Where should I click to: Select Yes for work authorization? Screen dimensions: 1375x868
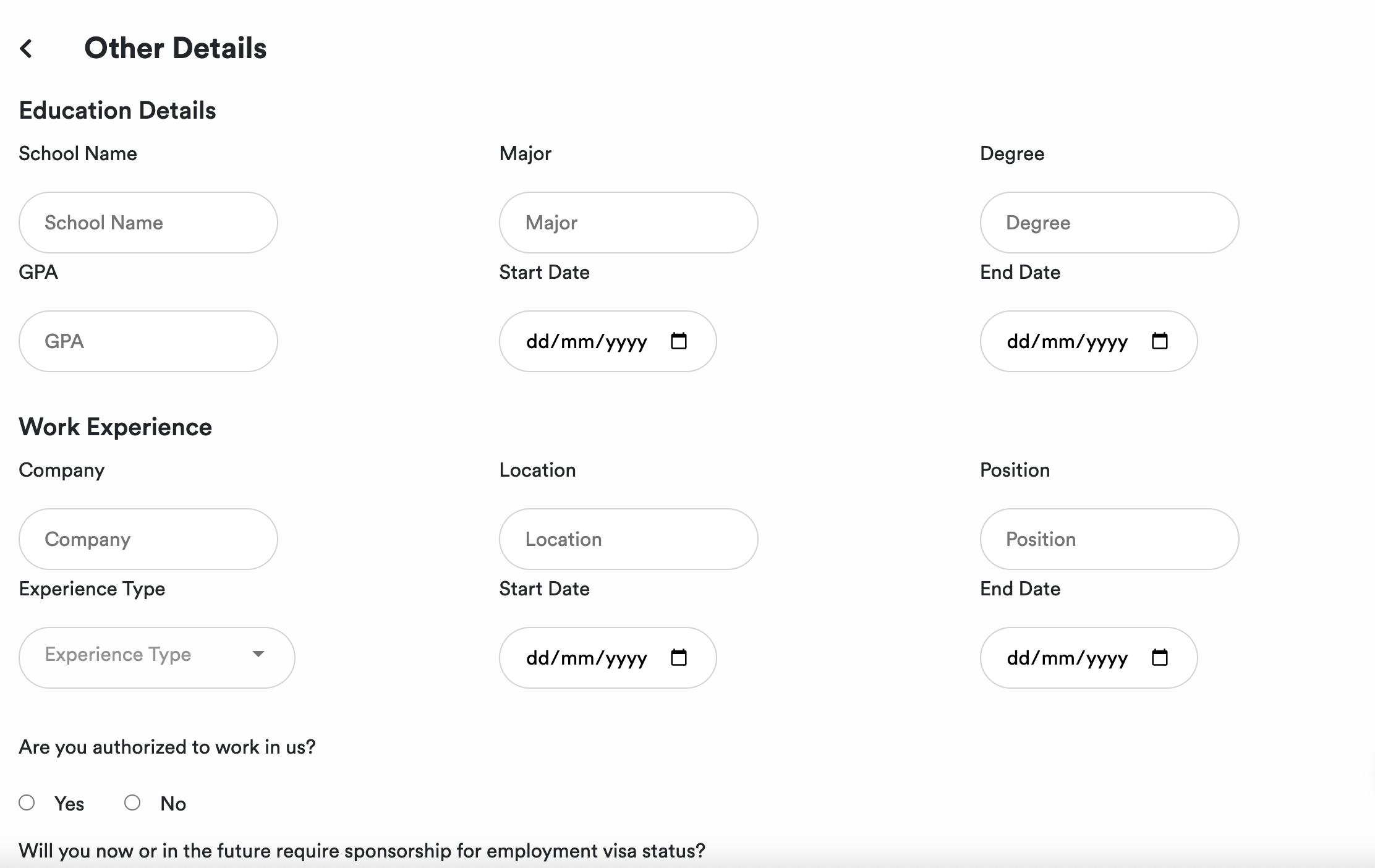point(27,802)
